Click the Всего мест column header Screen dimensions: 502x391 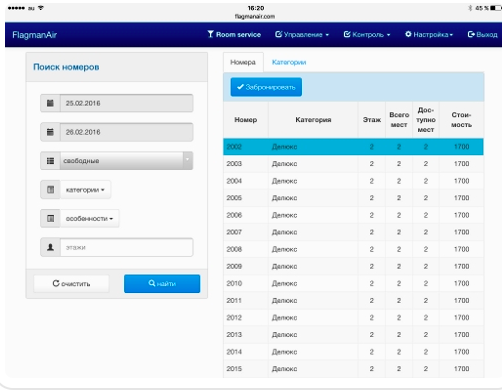coord(399,120)
